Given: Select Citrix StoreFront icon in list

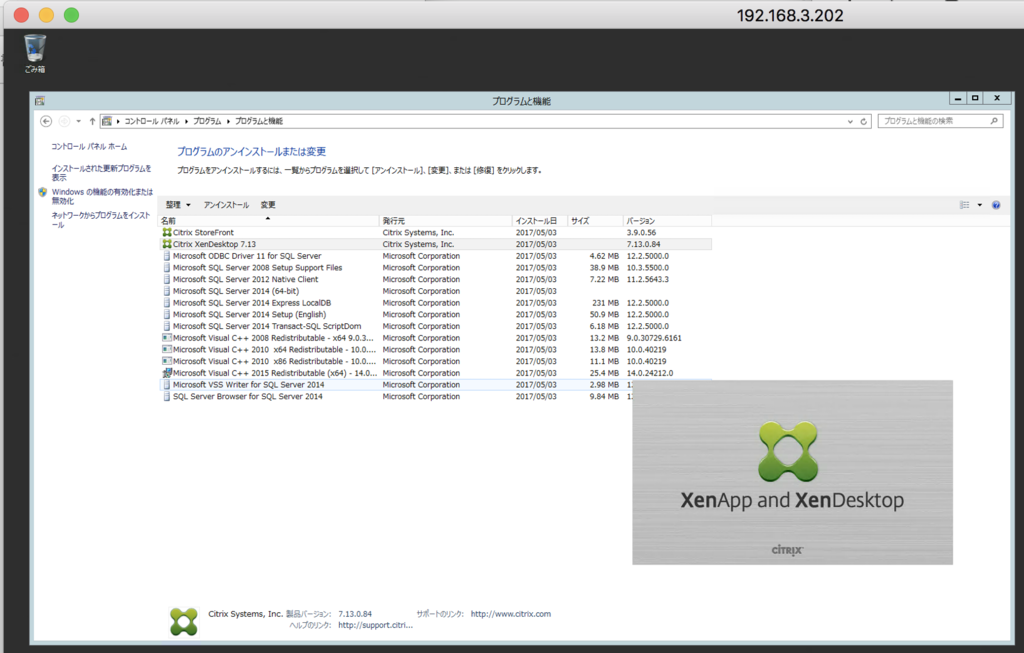Looking at the screenshot, I should pyautogui.click(x=167, y=232).
